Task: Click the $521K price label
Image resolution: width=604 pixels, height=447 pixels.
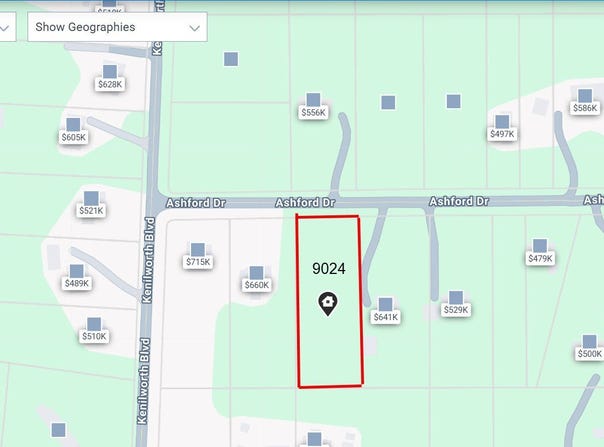Action: [91, 211]
